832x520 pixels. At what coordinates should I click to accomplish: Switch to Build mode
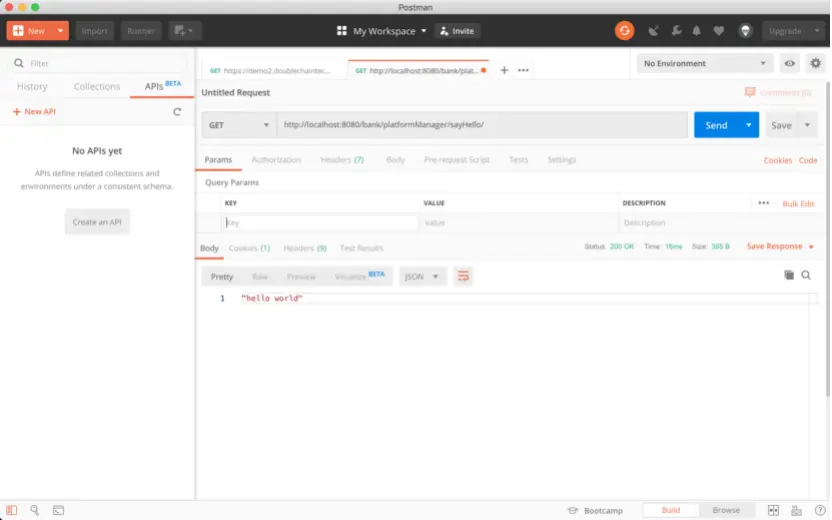[x=671, y=510]
